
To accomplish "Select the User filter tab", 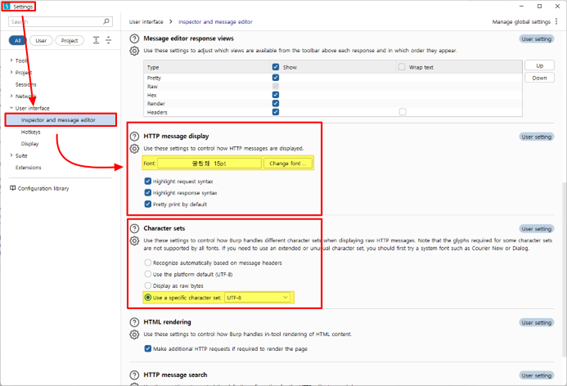I will (41, 41).
